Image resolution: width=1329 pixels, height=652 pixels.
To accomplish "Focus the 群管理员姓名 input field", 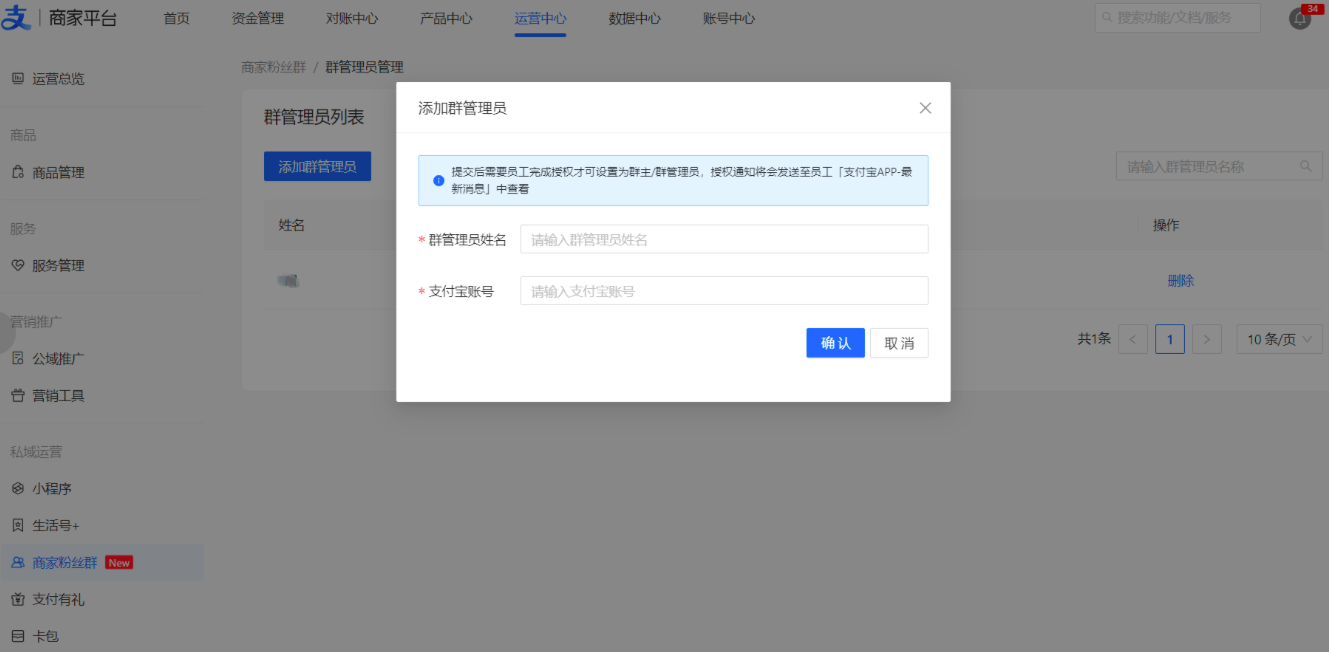I will pos(723,239).
